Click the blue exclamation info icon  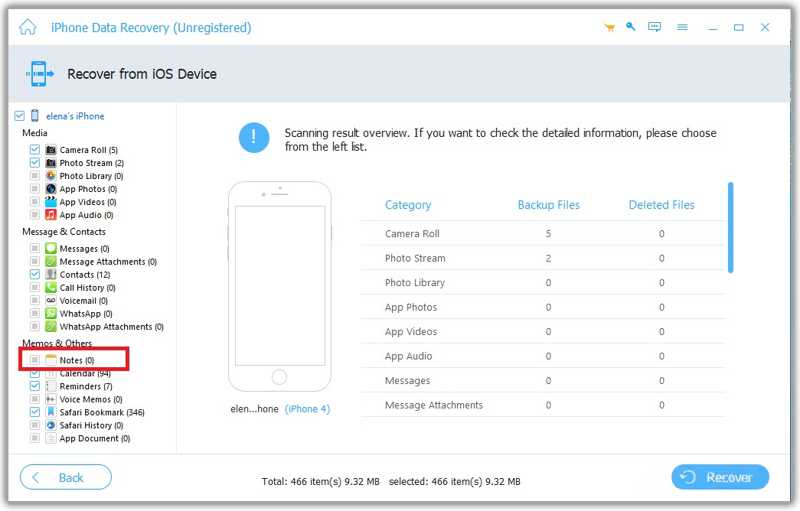254,138
